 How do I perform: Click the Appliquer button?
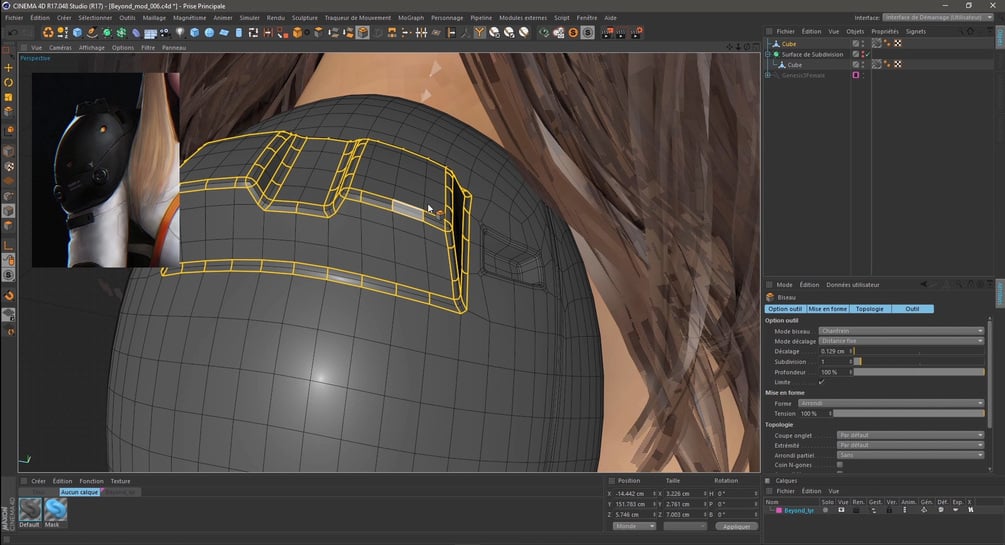coord(736,526)
